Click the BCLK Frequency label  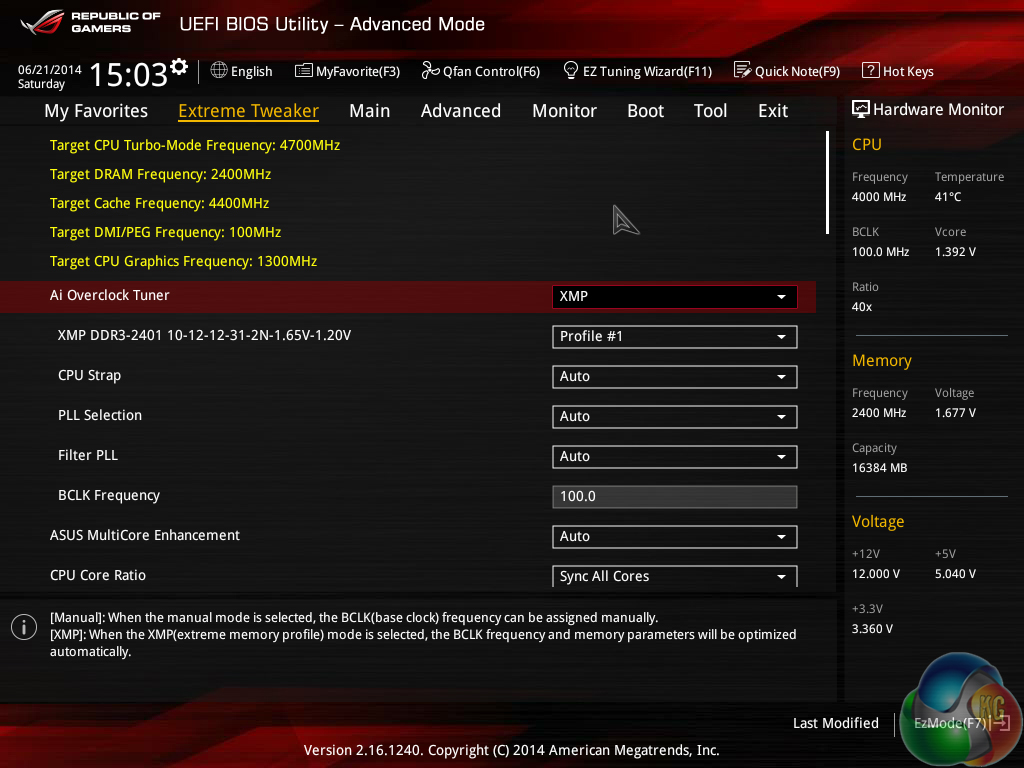tap(108, 495)
